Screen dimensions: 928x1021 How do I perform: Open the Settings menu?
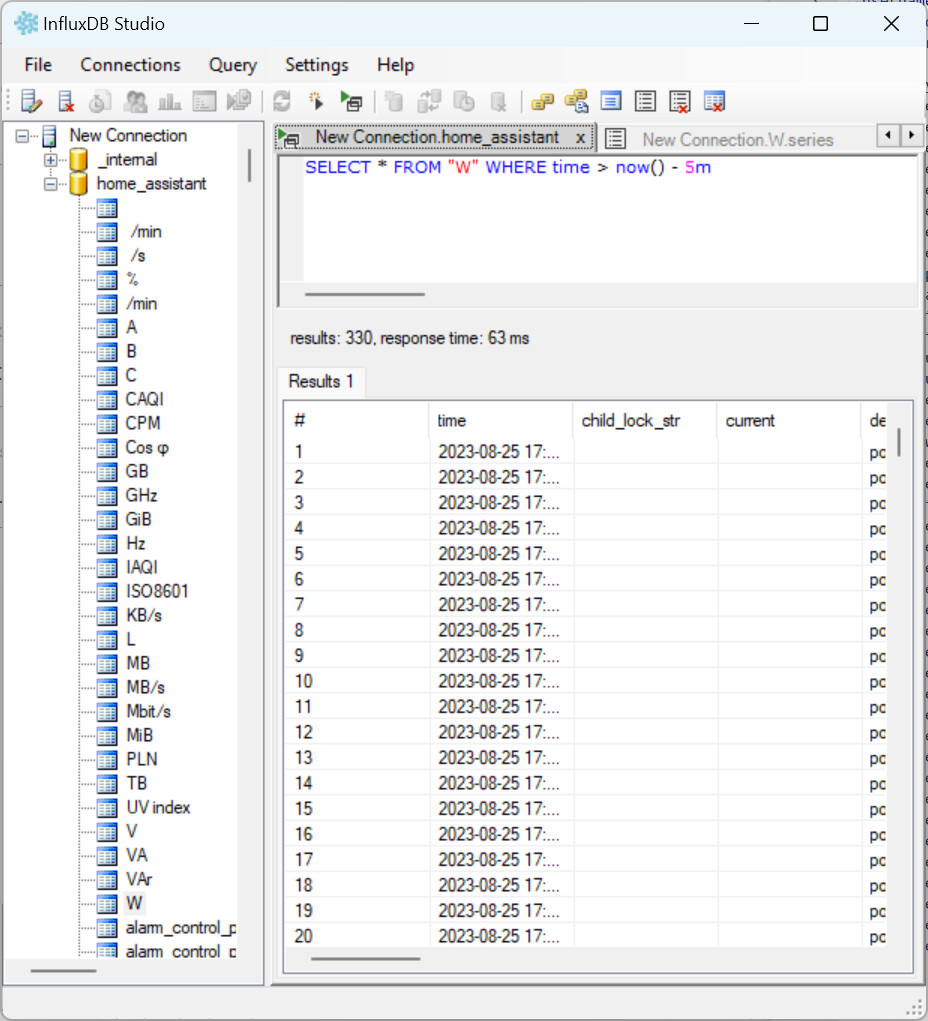316,65
